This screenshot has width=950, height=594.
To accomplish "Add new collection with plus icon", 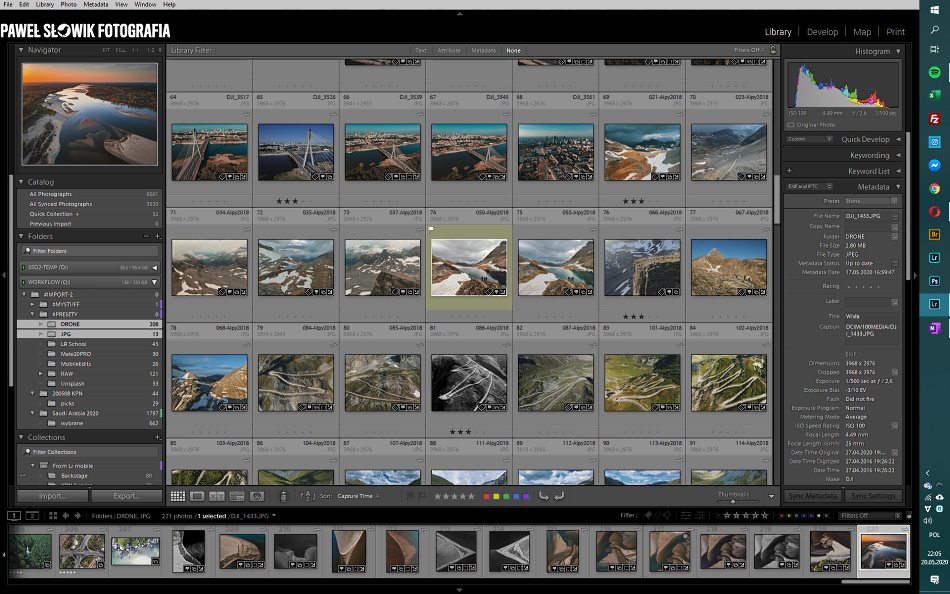I will click(158, 437).
